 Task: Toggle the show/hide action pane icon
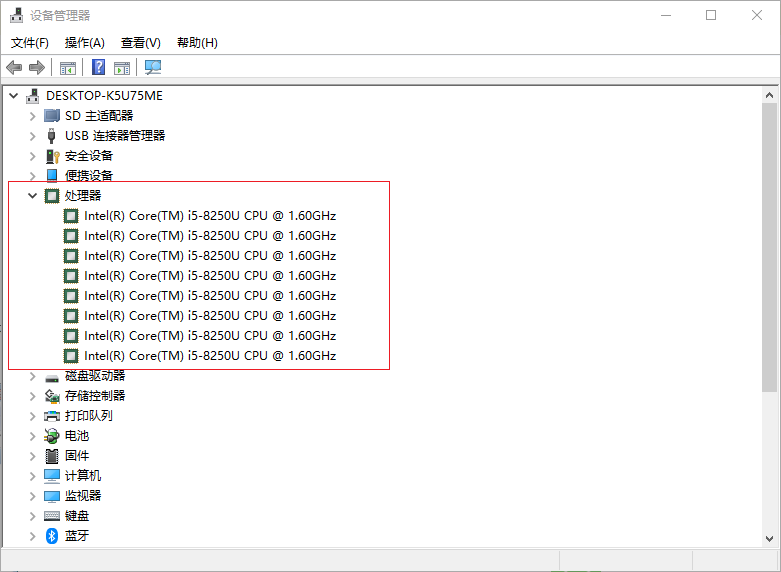[x=122, y=68]
